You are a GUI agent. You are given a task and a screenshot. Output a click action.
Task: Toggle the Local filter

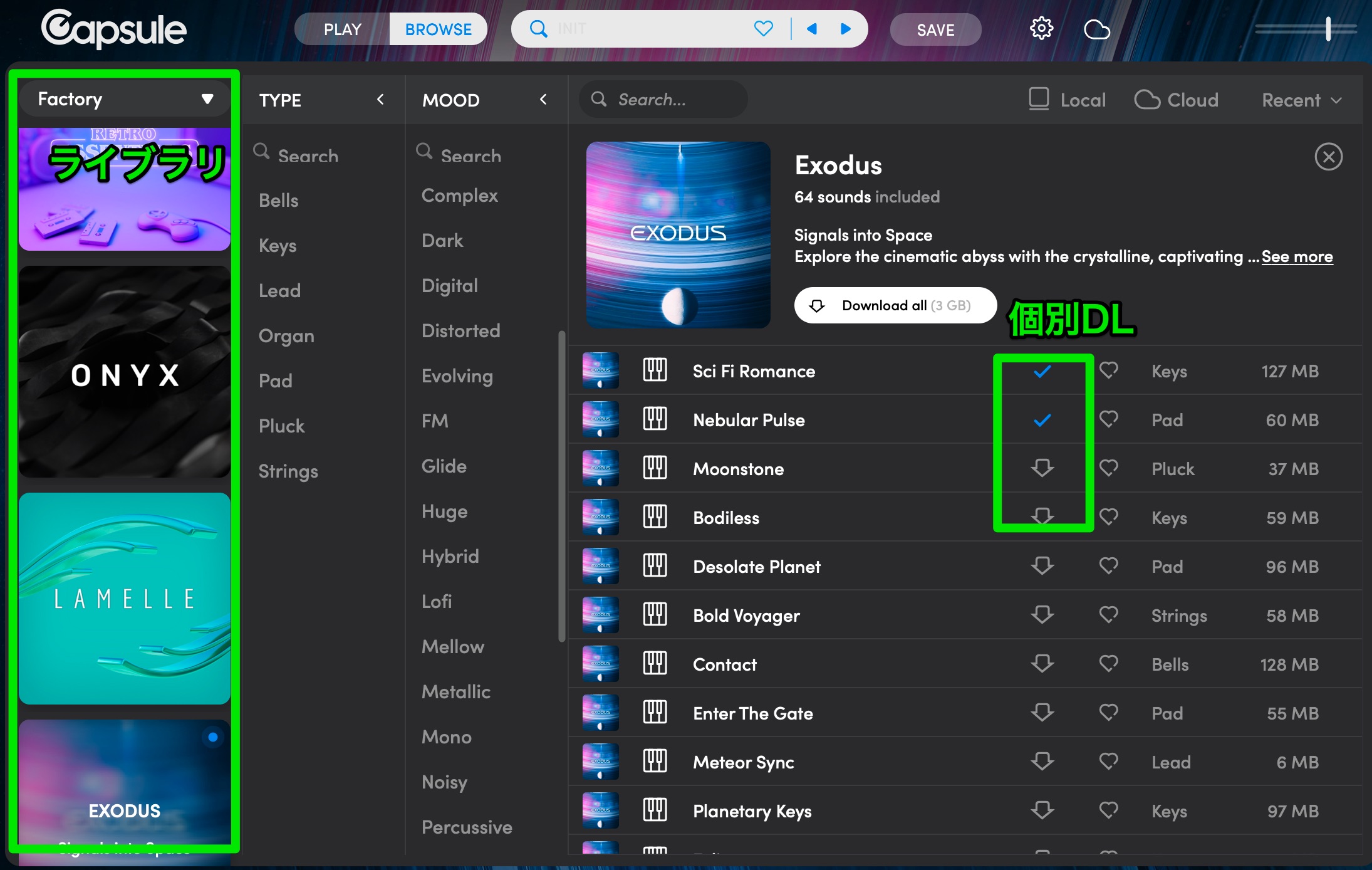coord(1068,100)
